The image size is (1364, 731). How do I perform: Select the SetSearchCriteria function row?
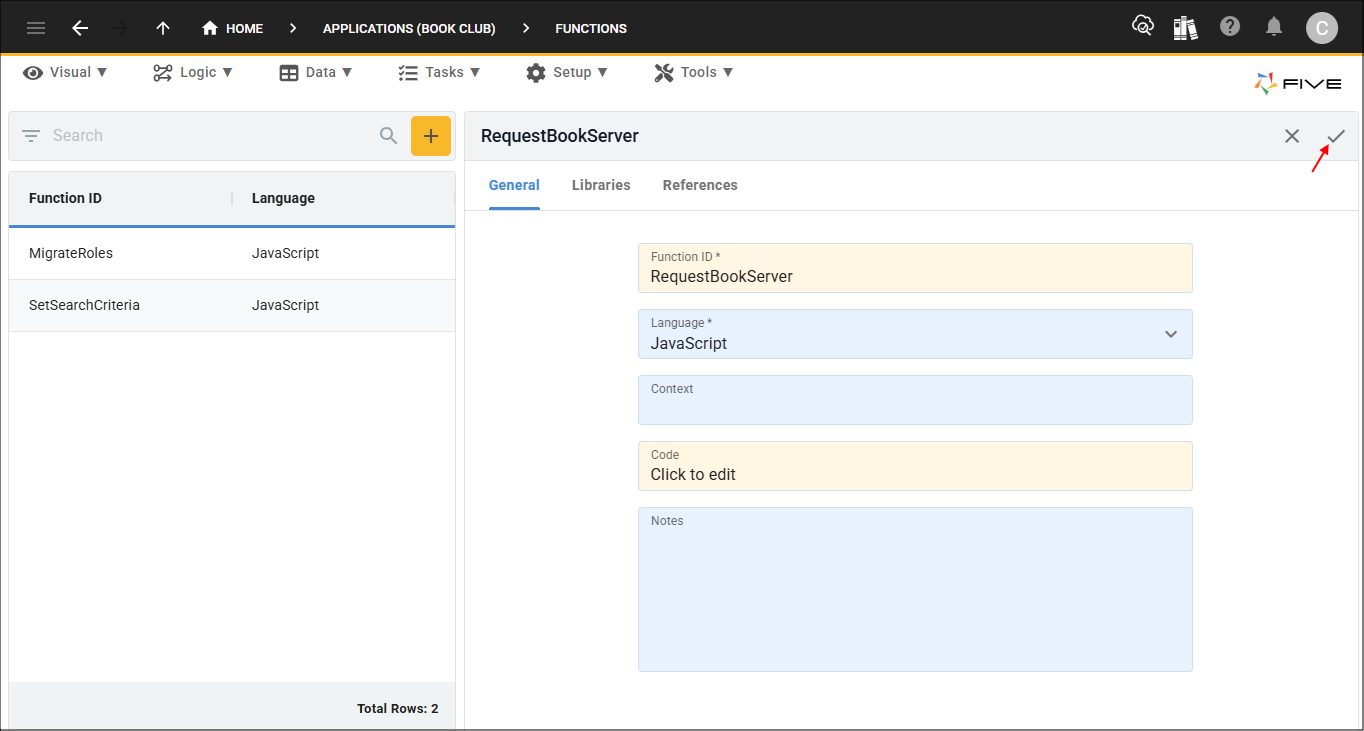pyautogui.click(x=232, y=306)
